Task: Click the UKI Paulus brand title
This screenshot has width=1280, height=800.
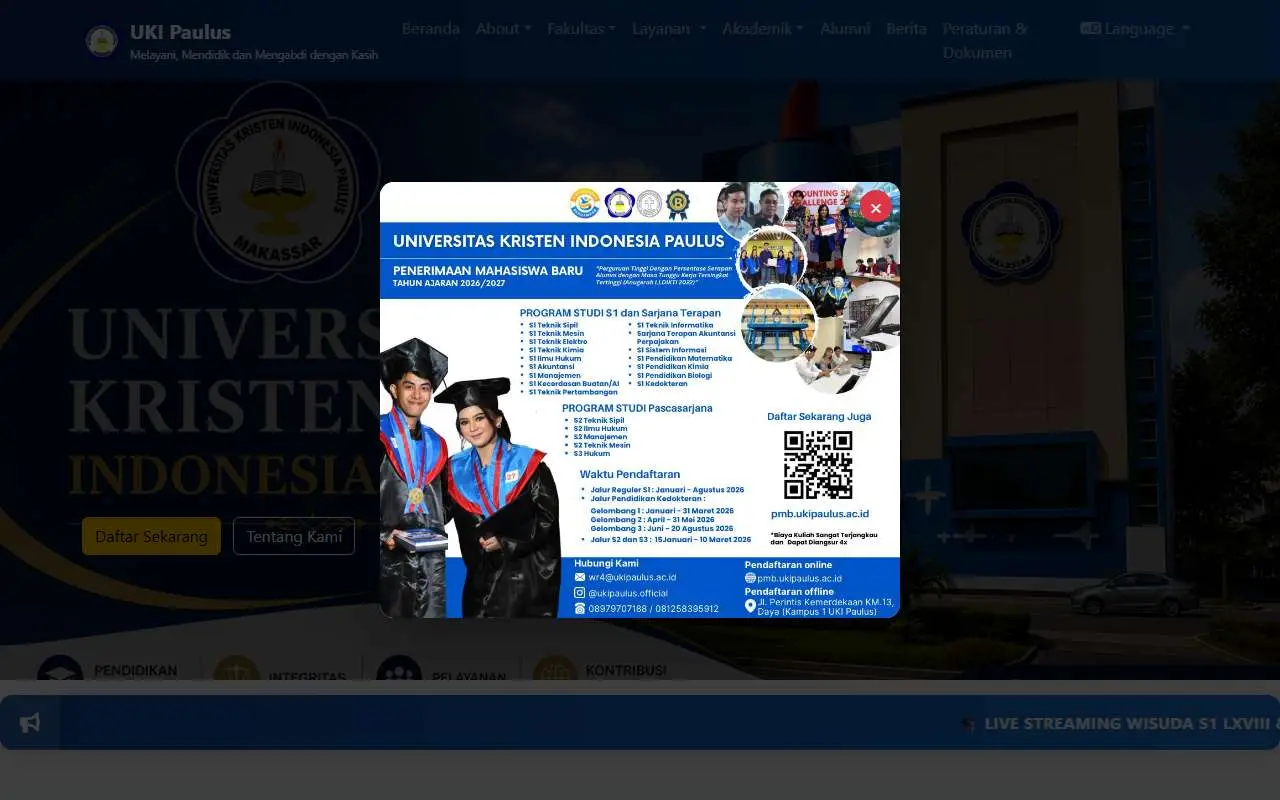Action: 180,32
